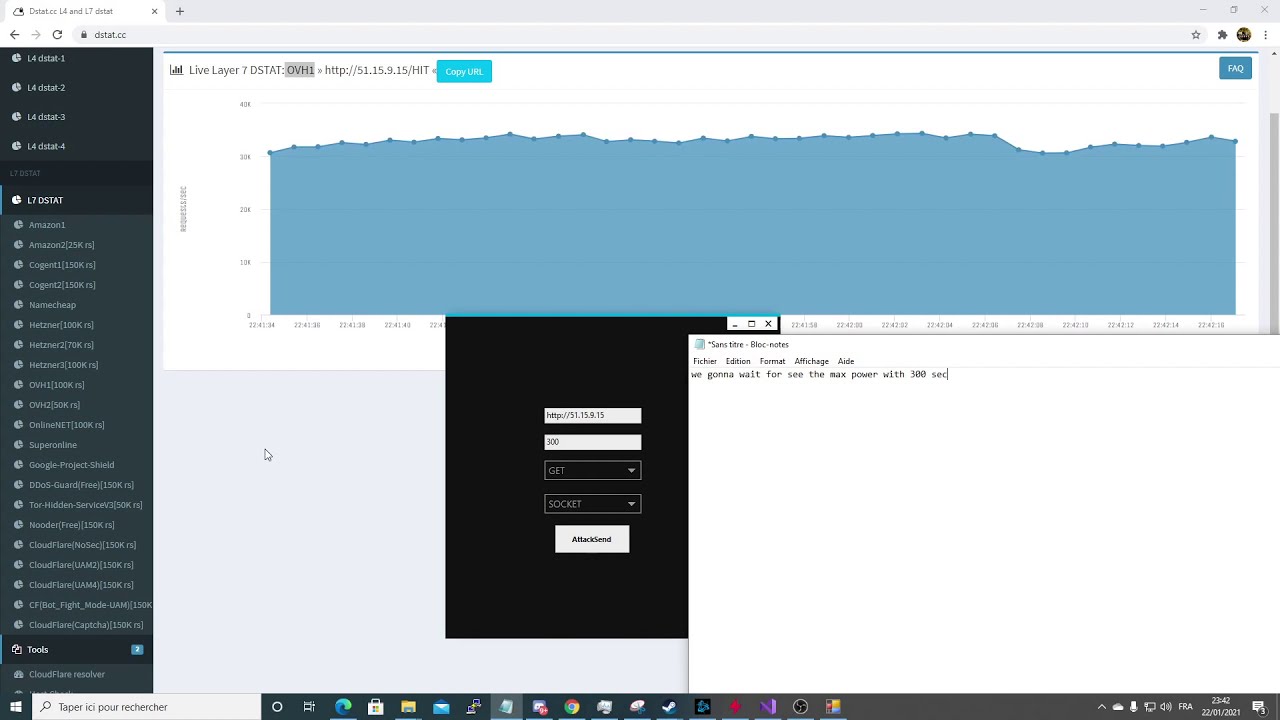The width and height of the screenshot is (1280, 720).
Task: Open the Chrome three-dot menu
Action: click(1266, 34)
